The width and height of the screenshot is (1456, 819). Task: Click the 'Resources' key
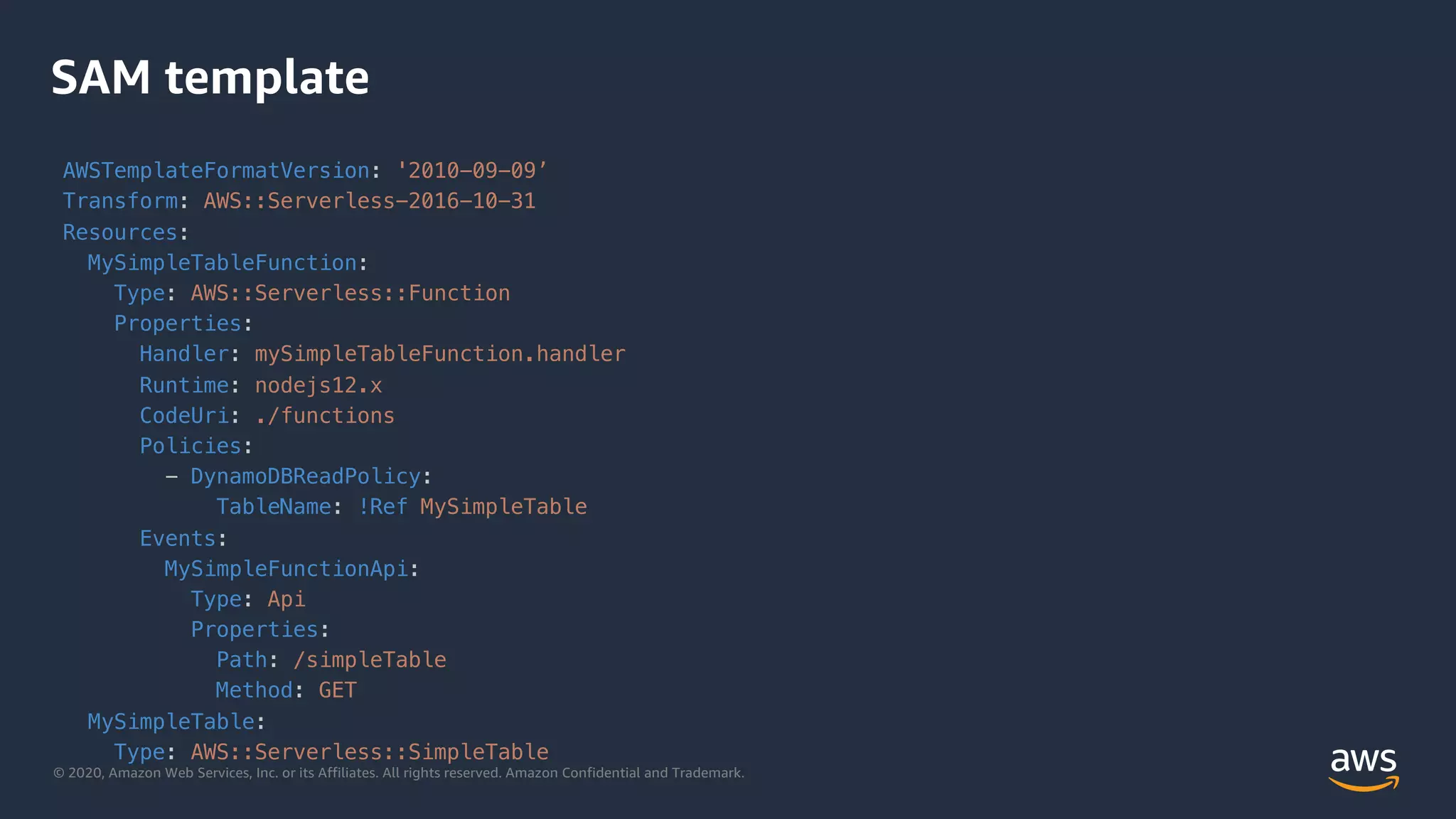[x=120, y=232]
